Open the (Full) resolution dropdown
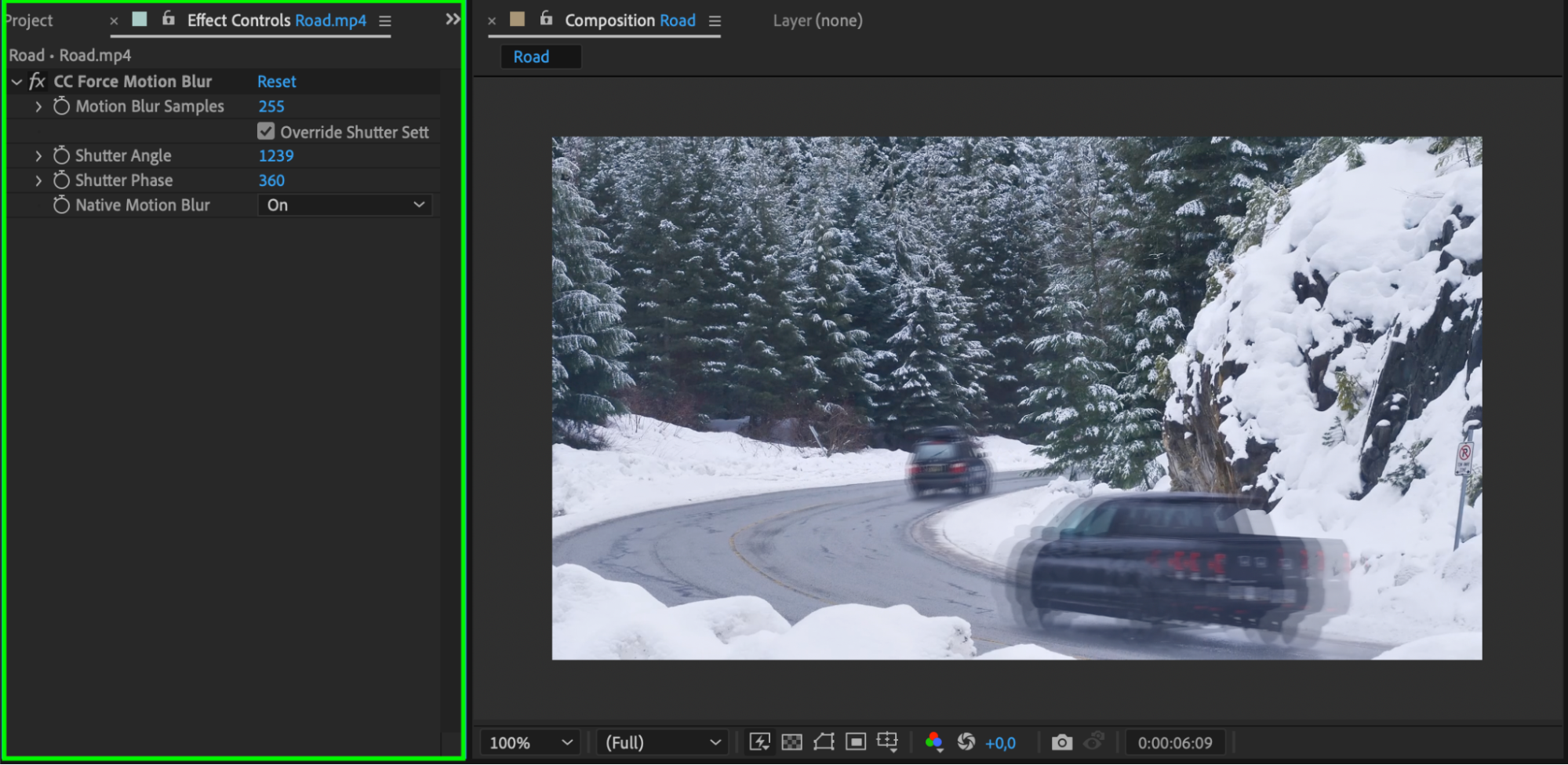The image size is (1568, 765). (663, 742)
